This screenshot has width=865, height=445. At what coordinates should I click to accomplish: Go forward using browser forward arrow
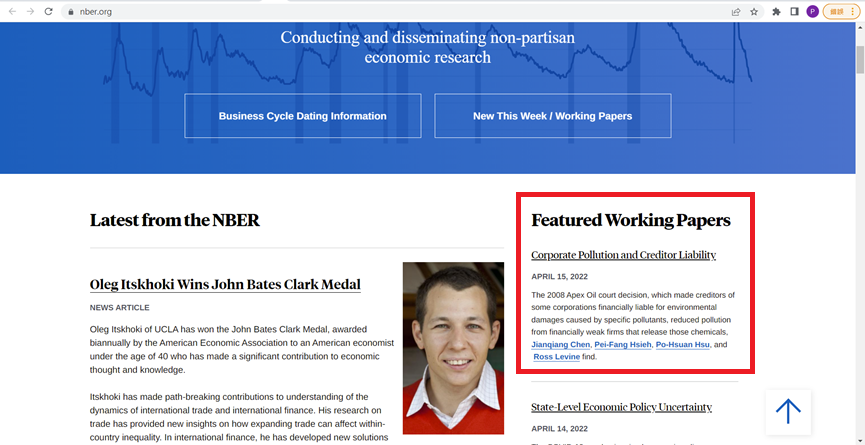(30, 12)
